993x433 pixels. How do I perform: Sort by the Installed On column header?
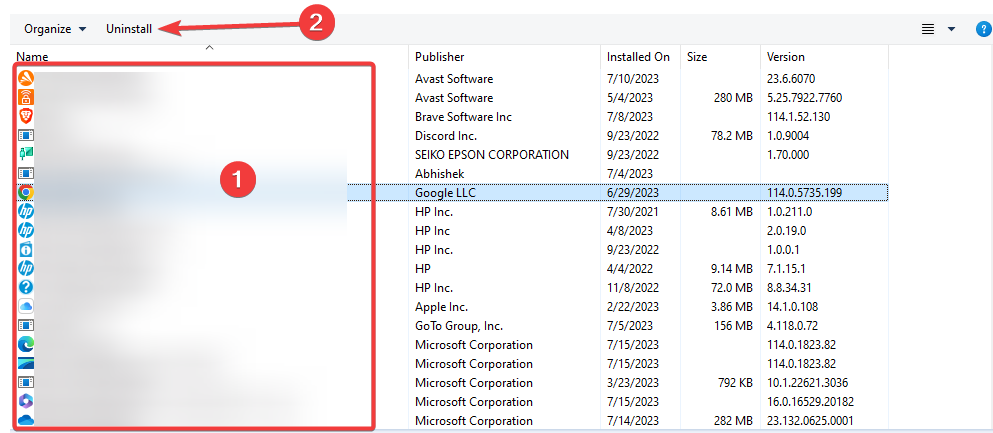coord(638,57)
